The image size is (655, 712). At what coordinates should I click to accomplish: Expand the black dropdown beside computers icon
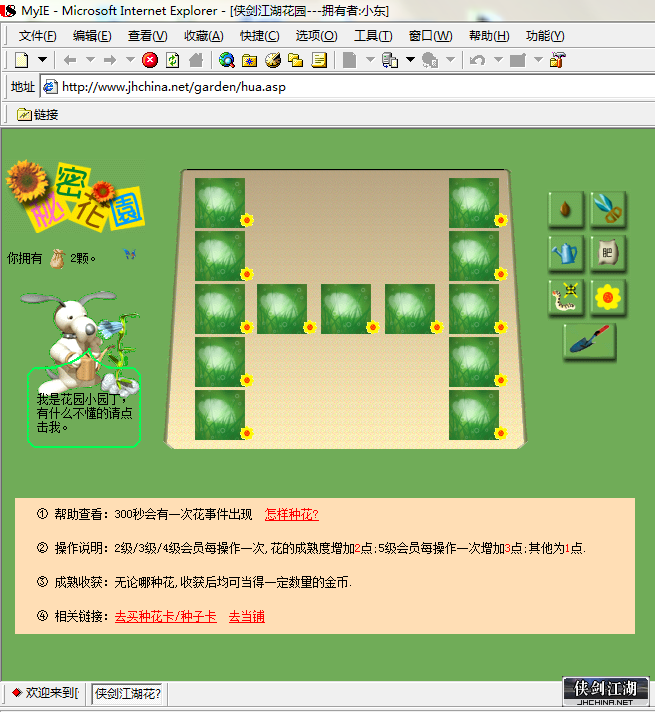[410, 59]
